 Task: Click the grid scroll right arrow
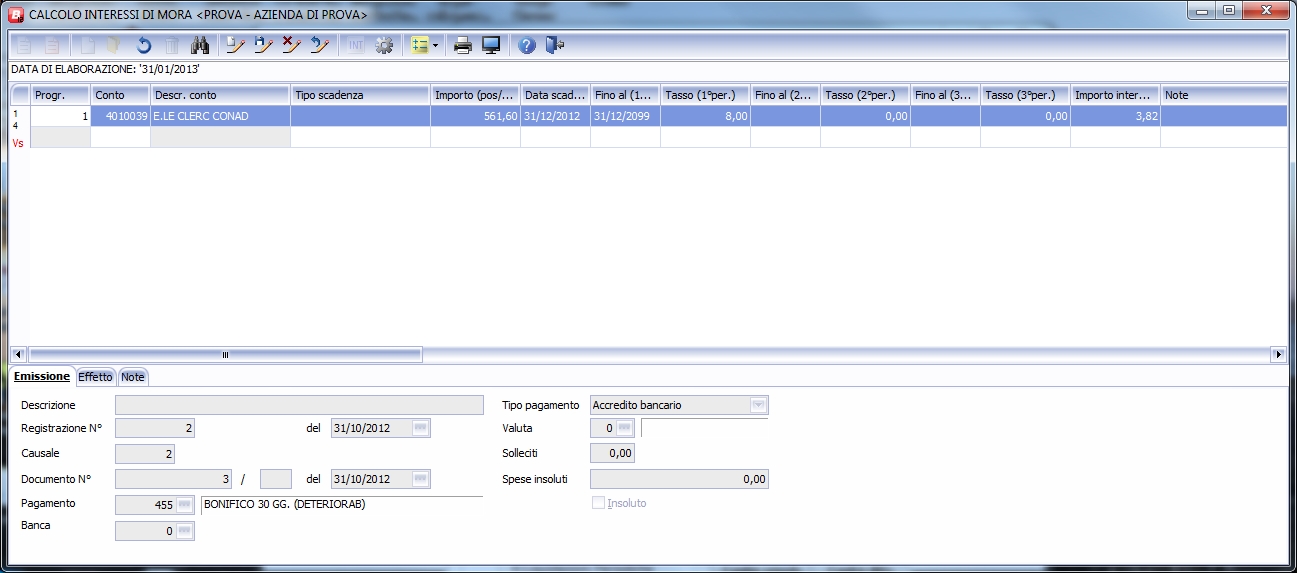1279,354
